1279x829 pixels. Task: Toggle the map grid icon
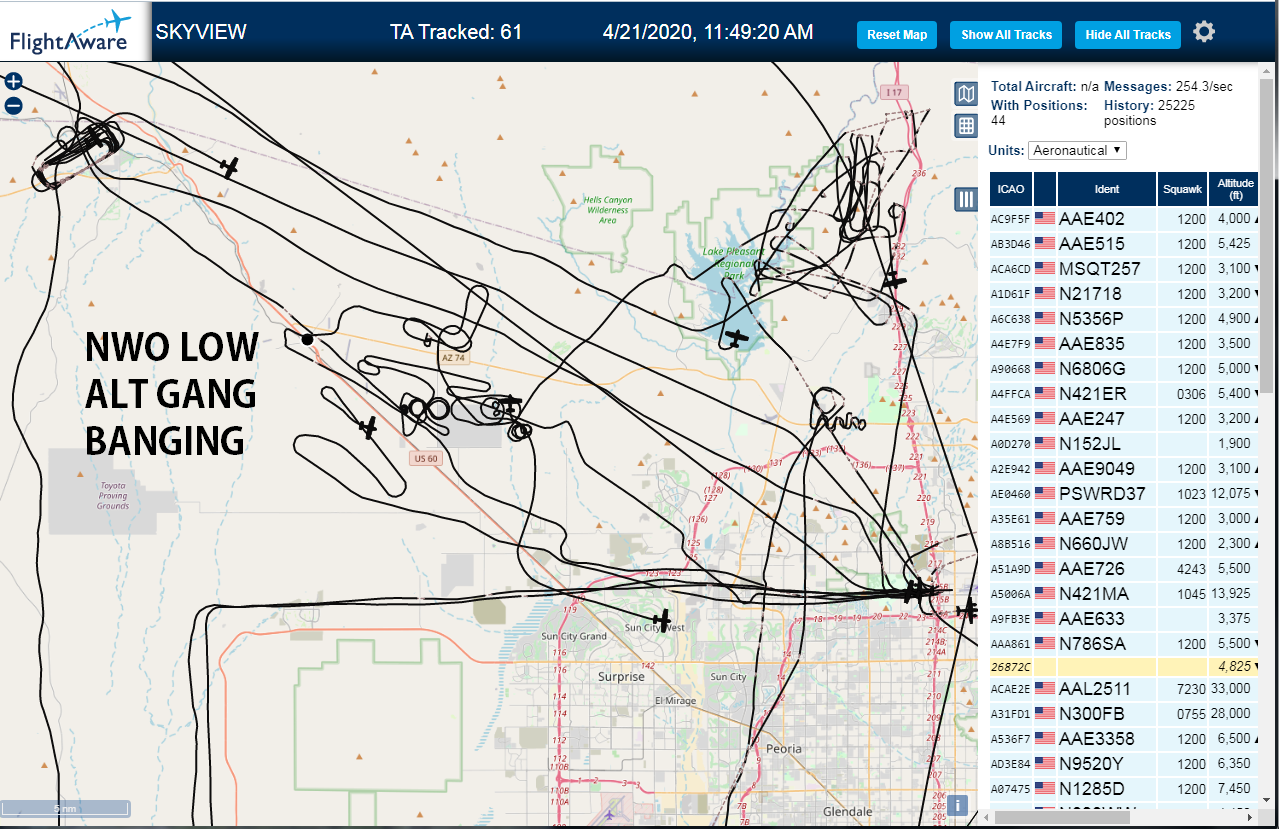[x=966, y=126]
